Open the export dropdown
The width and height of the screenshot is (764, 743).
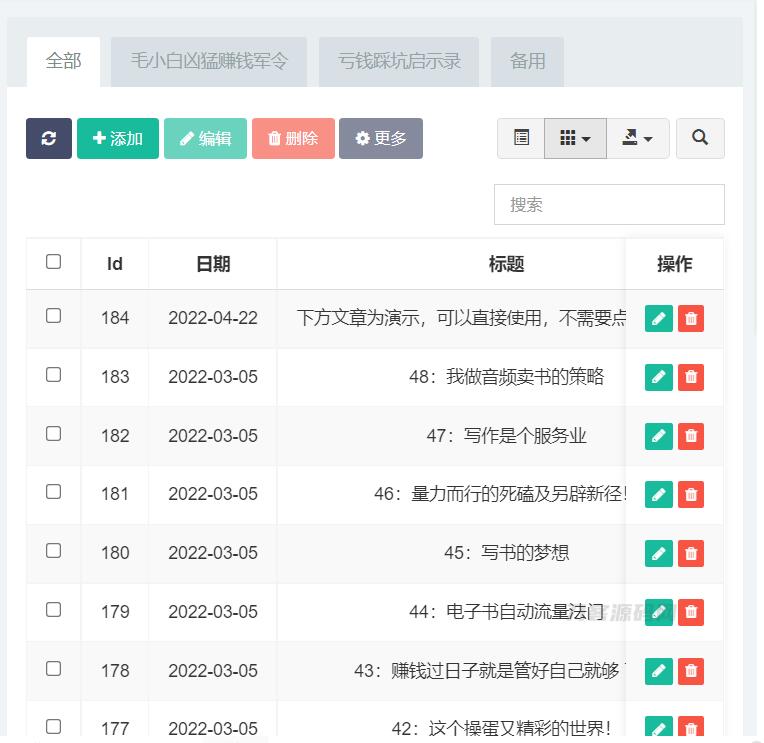[638, 138]
